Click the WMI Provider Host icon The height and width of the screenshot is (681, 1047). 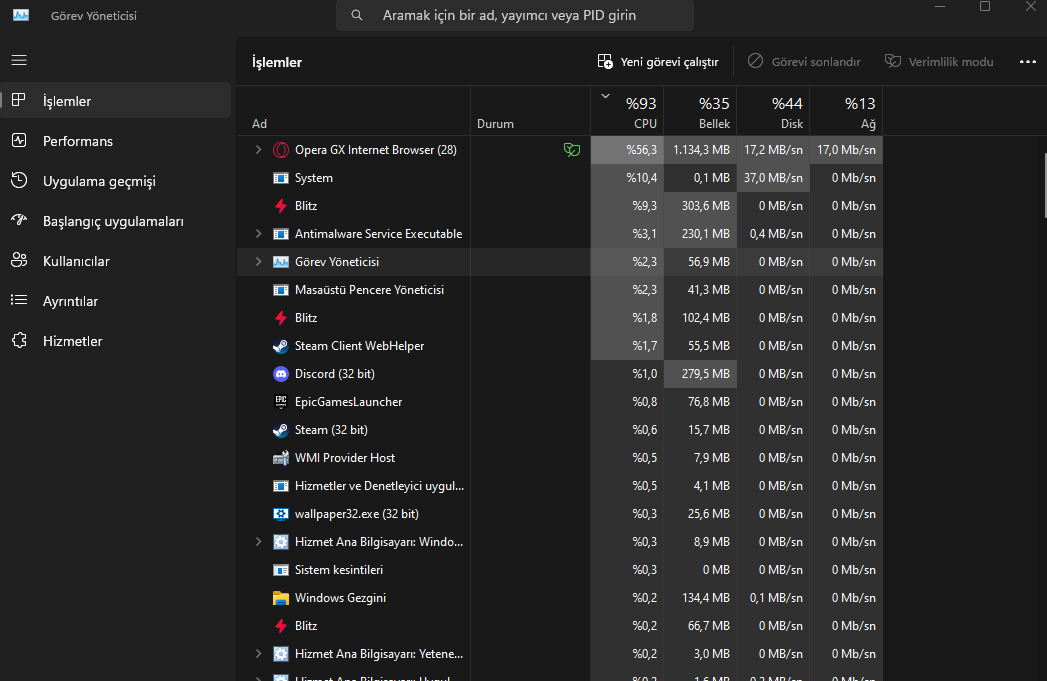click(x=281, y=458)
